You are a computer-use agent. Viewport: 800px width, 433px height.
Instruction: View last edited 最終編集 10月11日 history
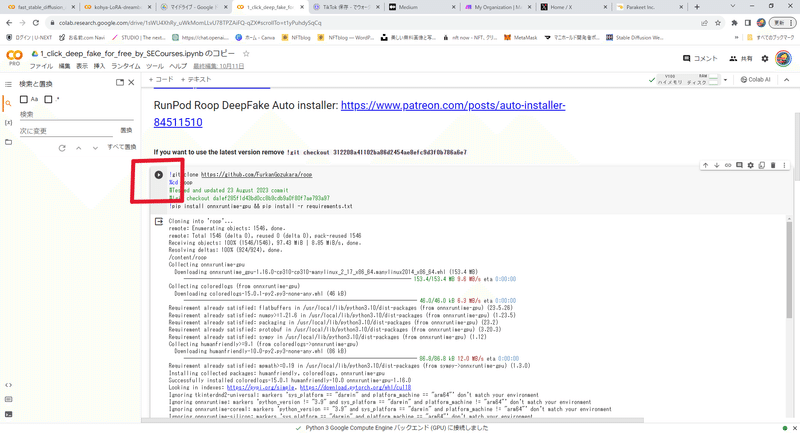pos(218,66)
